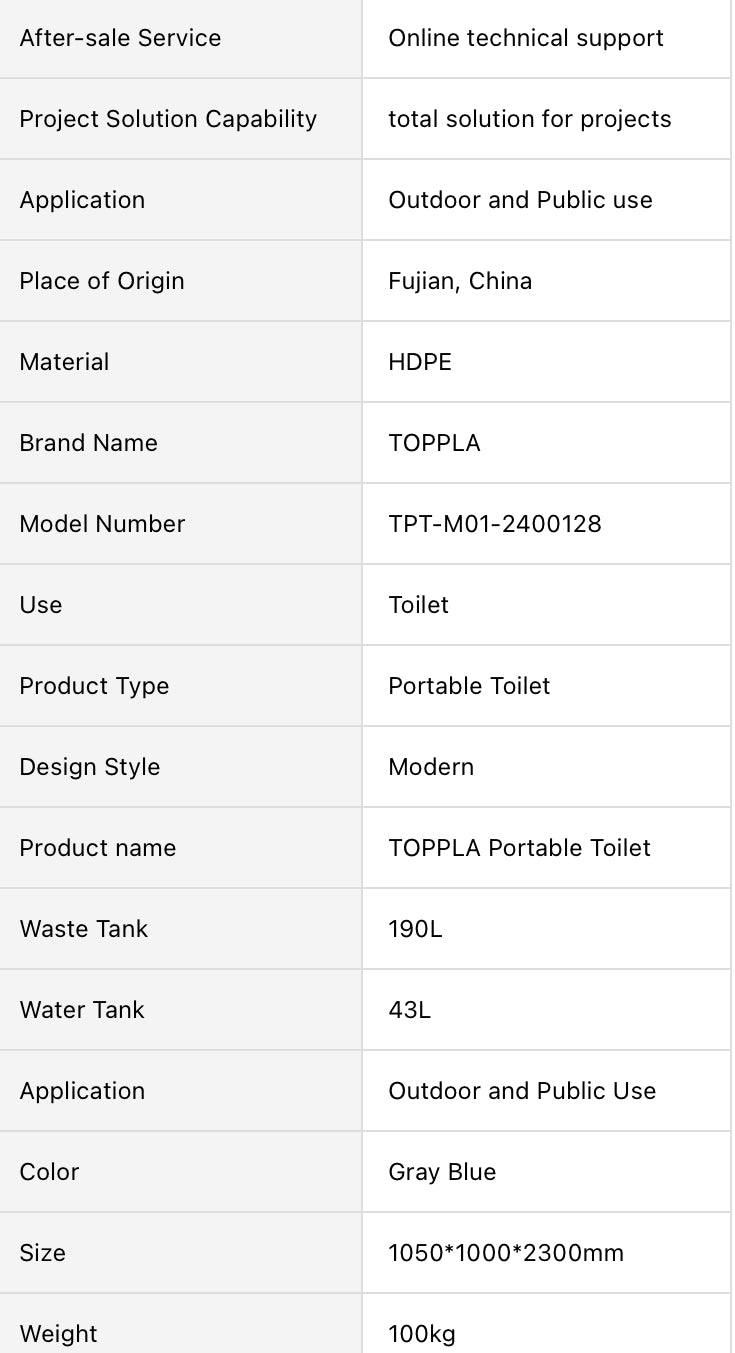This screenshot has height=1353, width=735.
Task: Click the 'TOPPLA' brand name value
Action: (x=434, y=443)
